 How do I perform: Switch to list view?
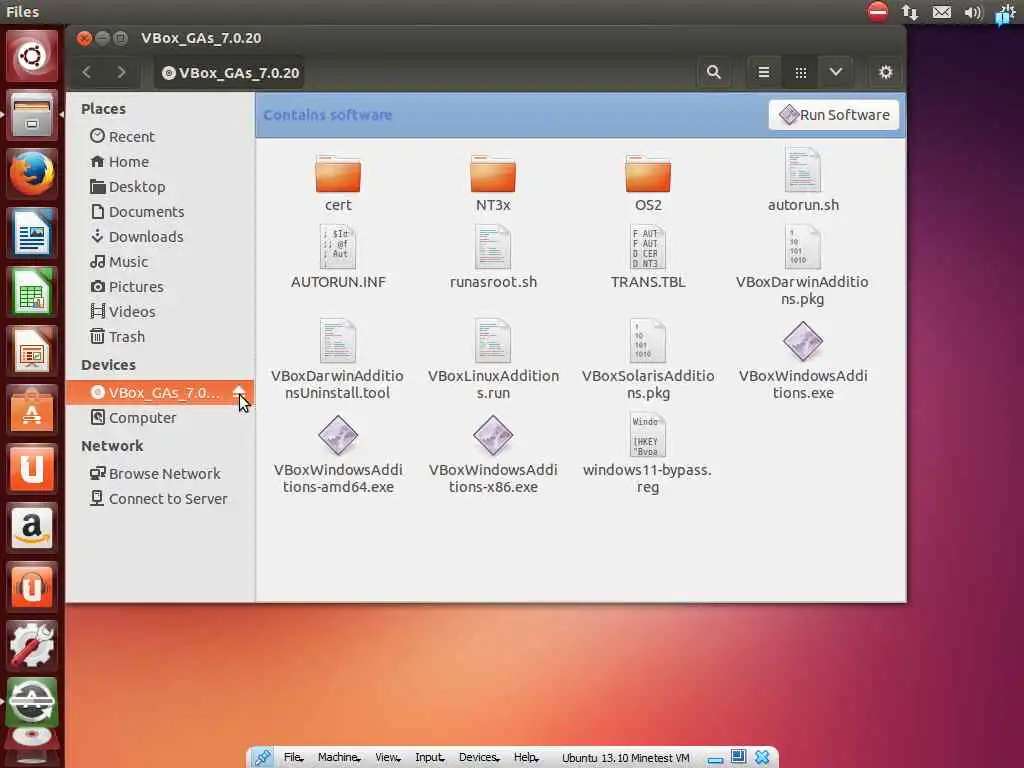coord(763,72)
